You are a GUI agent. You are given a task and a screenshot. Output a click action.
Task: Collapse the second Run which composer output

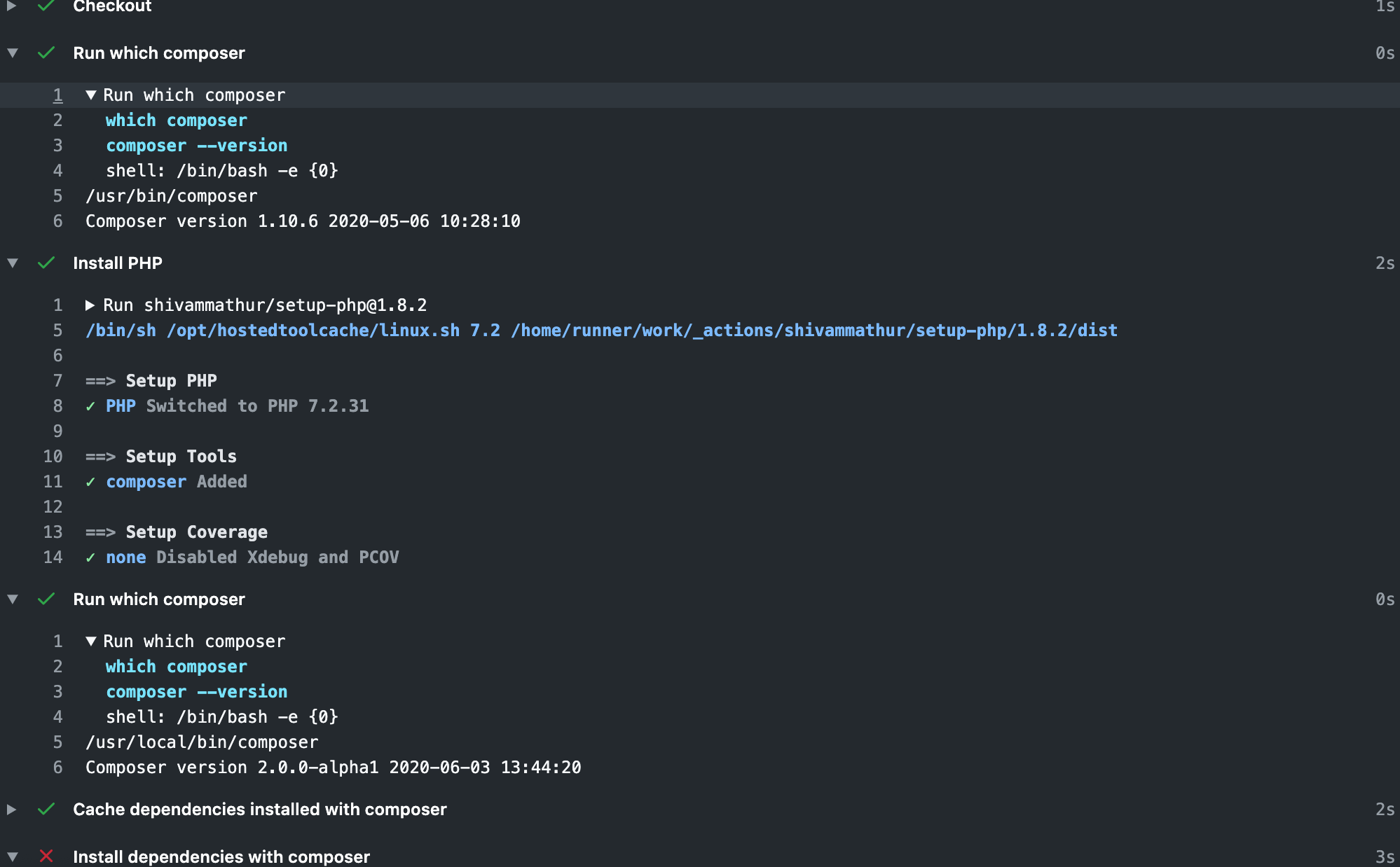[x=91, y=641]
